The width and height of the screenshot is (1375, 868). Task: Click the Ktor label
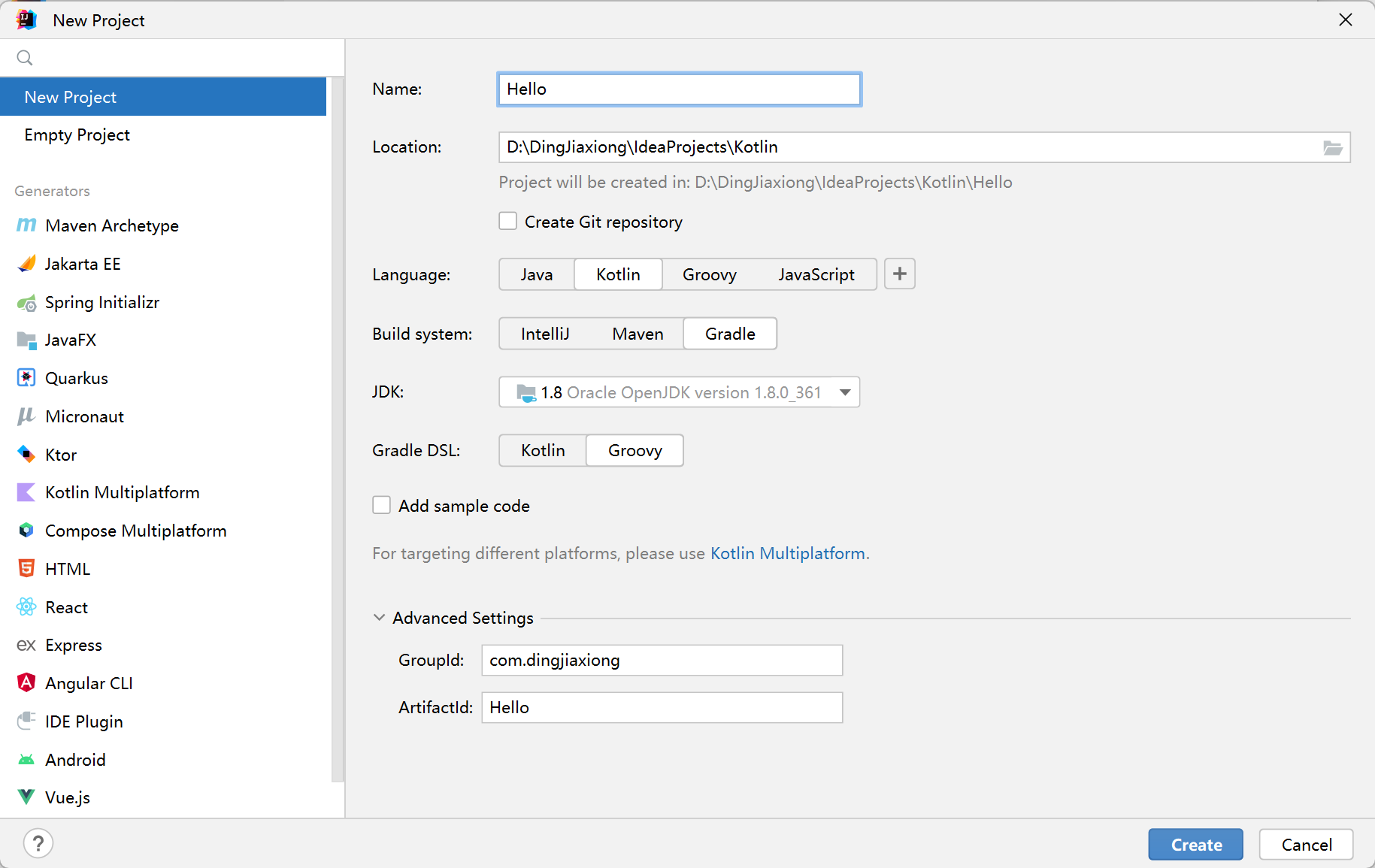coord(61,455)
